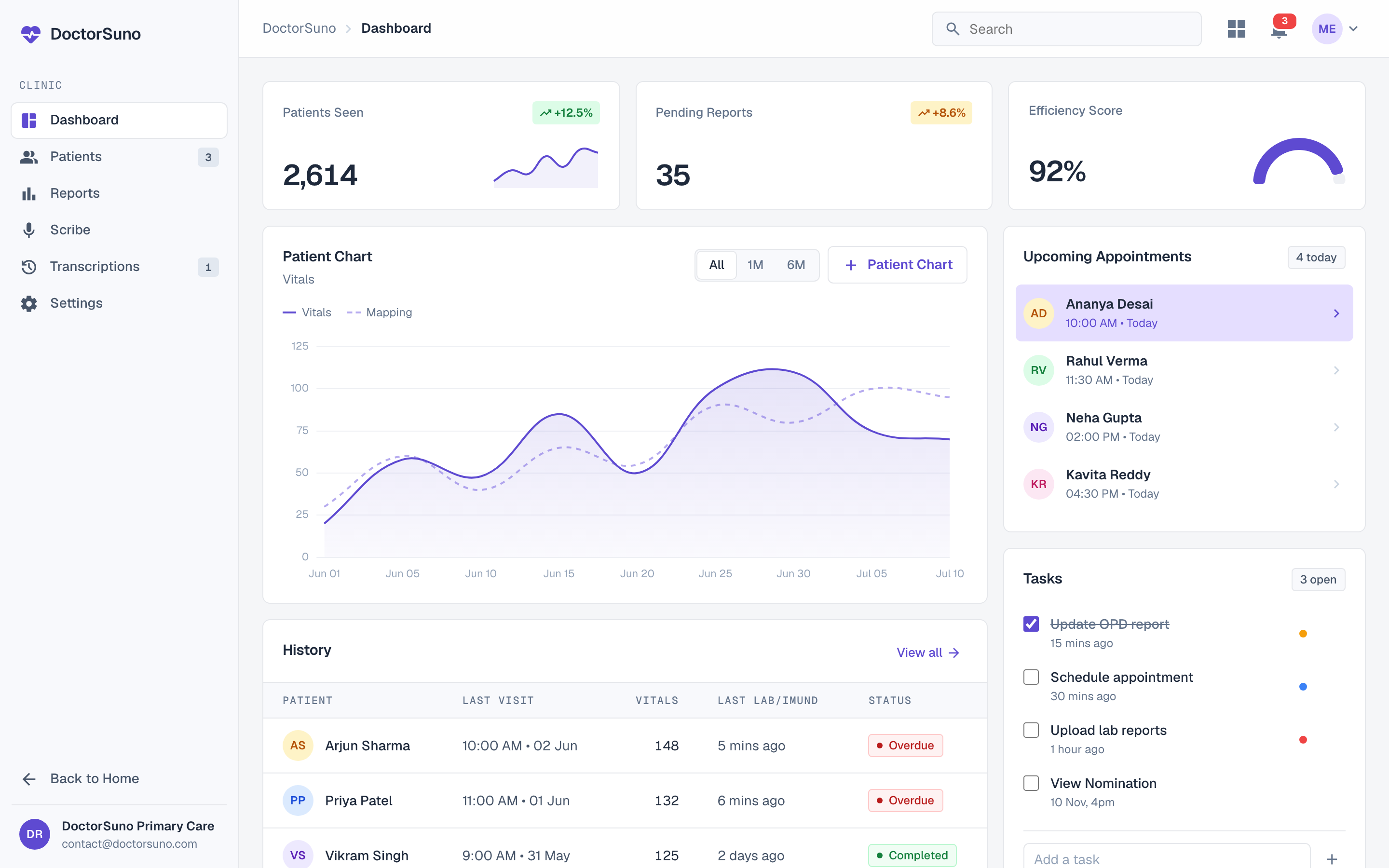The height and width of the screenshot is (868, 1389).
Task: Toggle the Vitals legend series
Action: coord(307,312)
